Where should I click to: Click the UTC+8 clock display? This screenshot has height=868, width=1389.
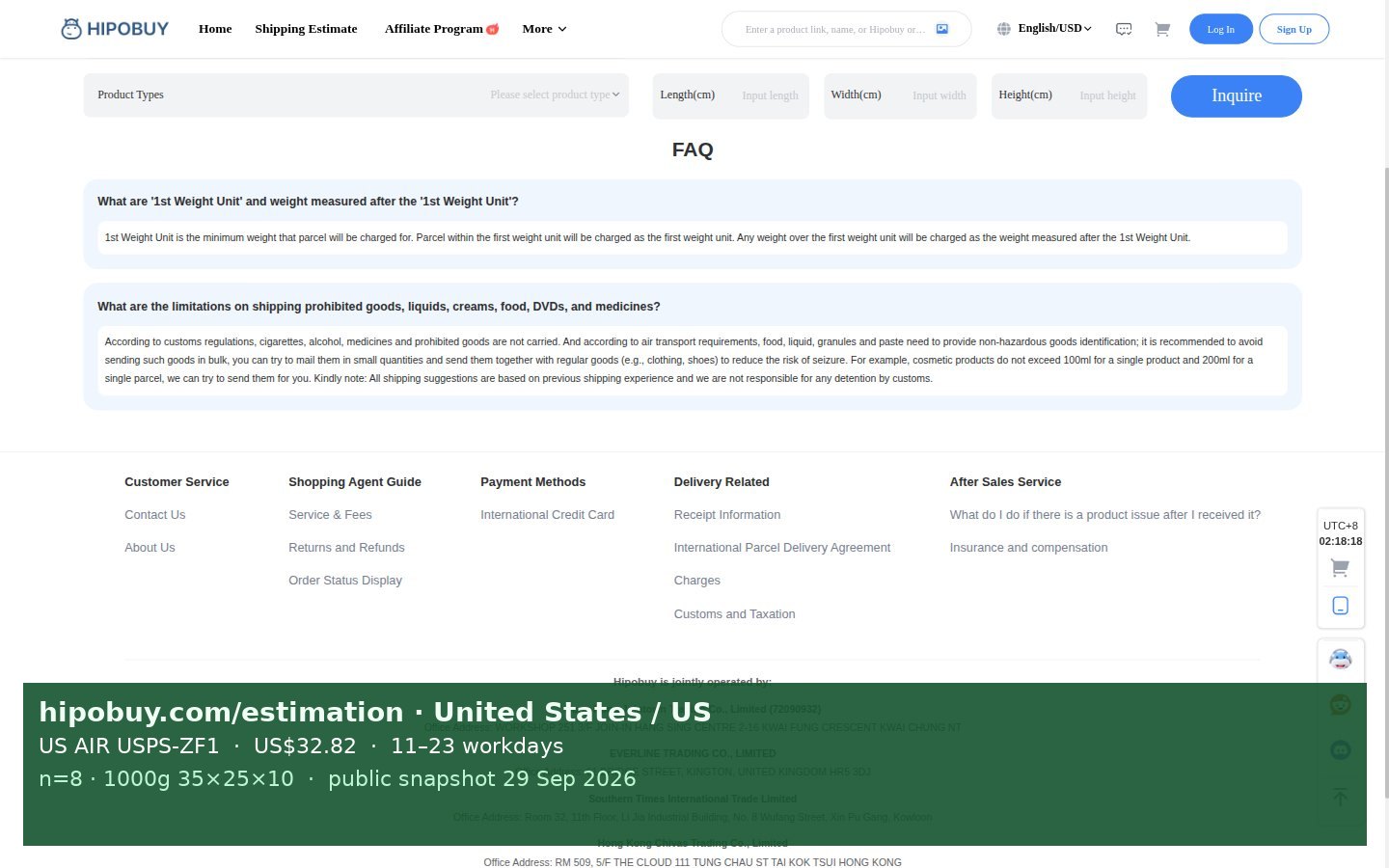(1341, 533)
